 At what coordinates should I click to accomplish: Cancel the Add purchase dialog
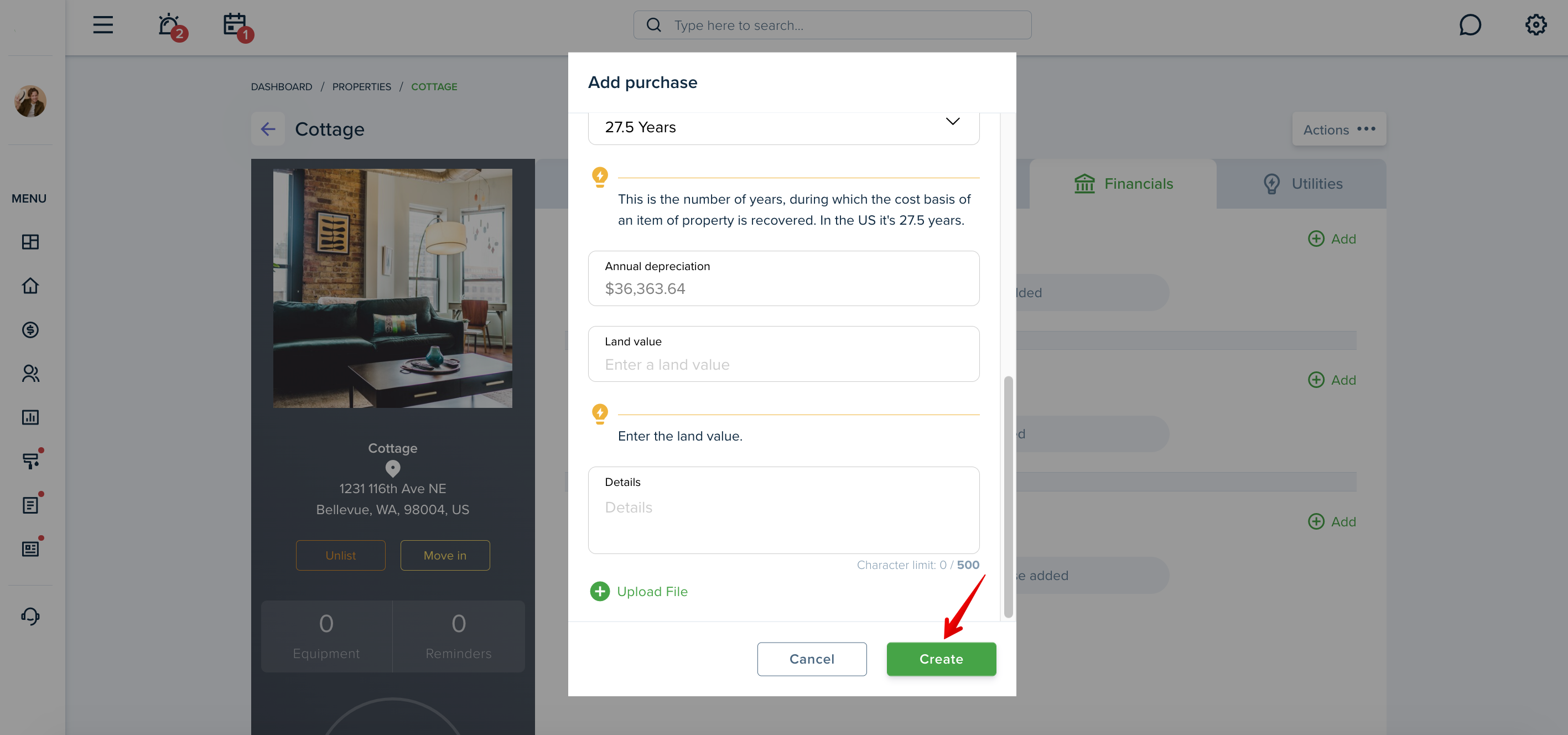(x=812, y=659)
